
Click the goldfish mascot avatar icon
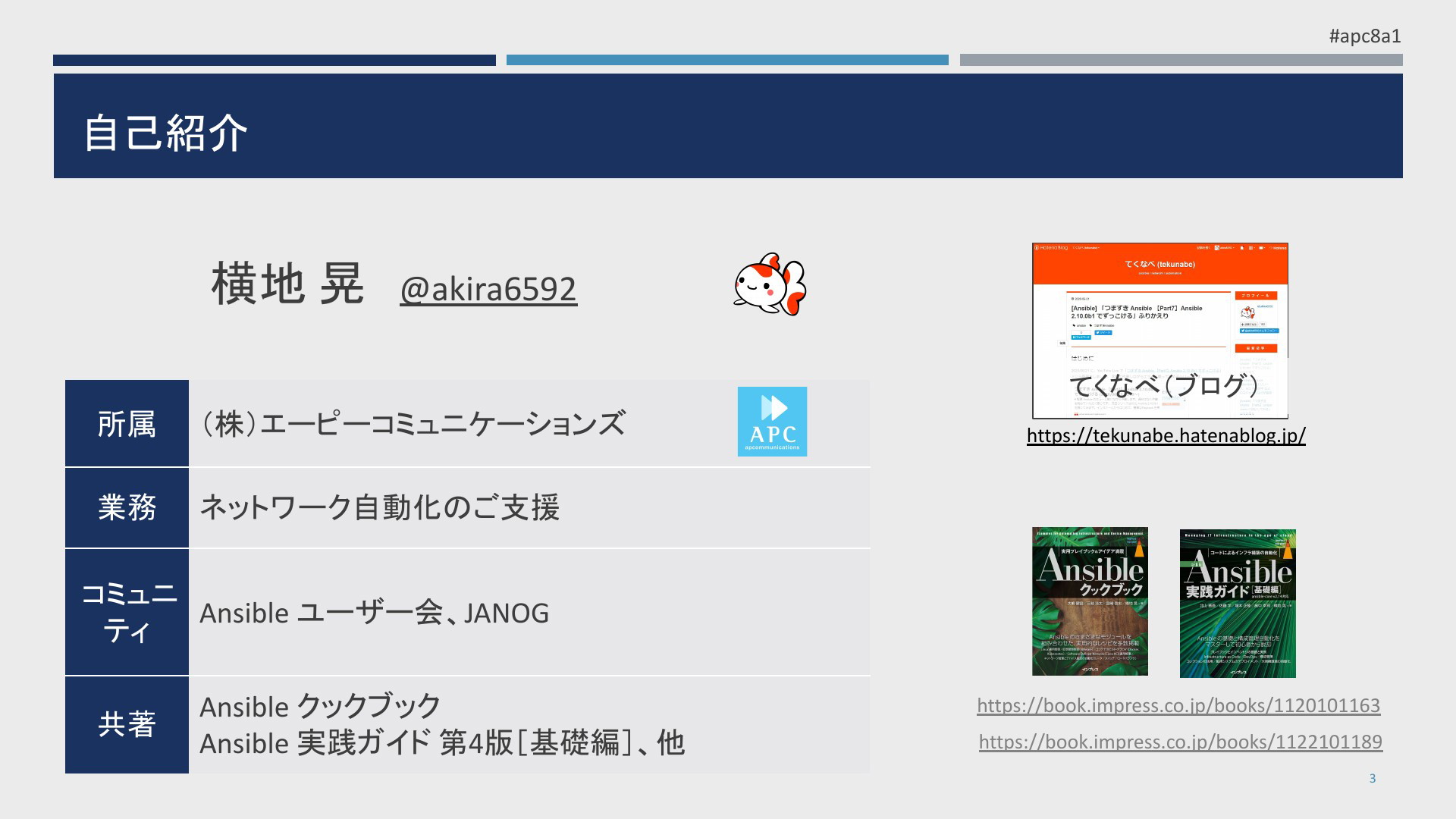(x=770, y=284)
